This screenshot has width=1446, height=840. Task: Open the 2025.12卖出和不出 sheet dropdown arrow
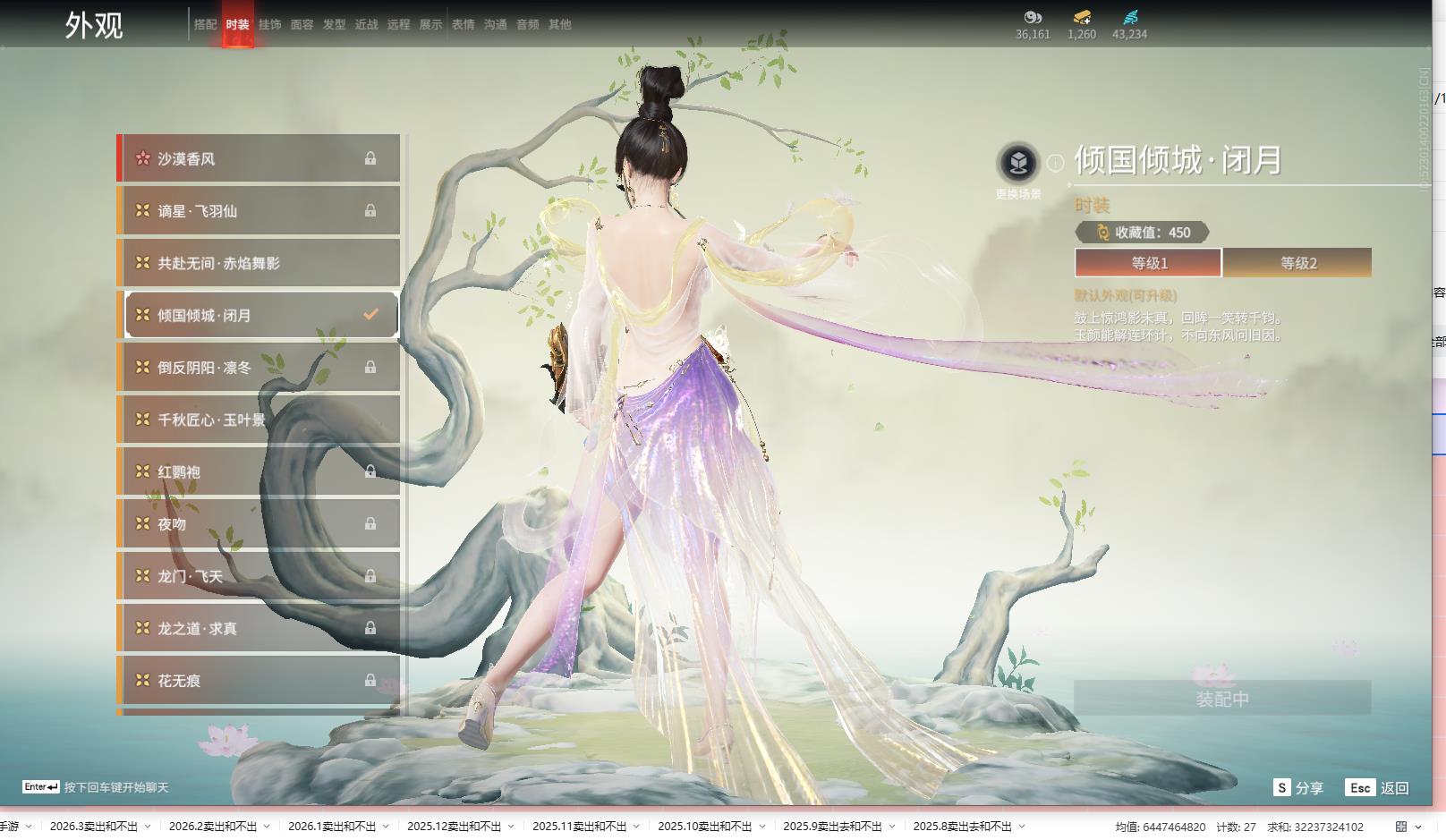[511, 827]
